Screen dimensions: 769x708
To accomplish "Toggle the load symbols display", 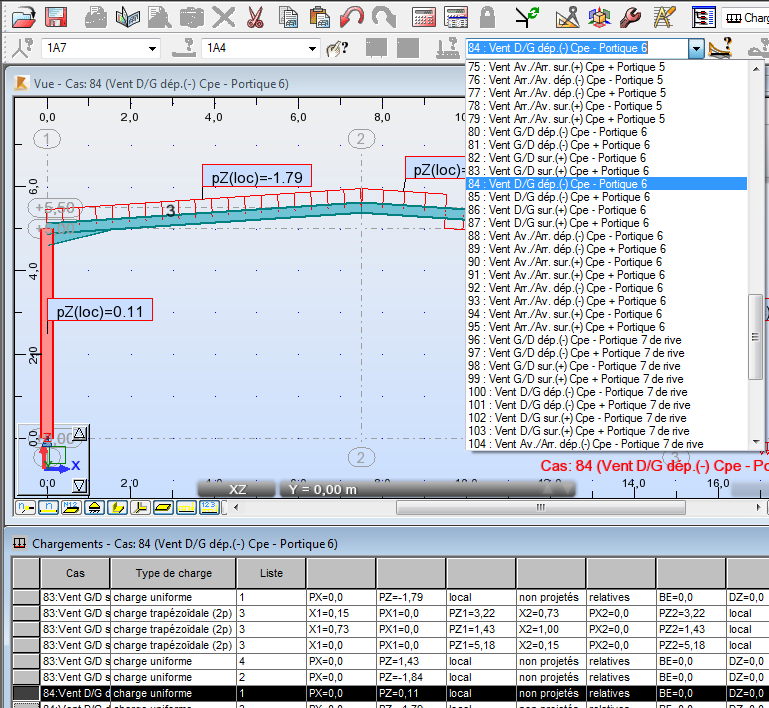I will (186, 507).
